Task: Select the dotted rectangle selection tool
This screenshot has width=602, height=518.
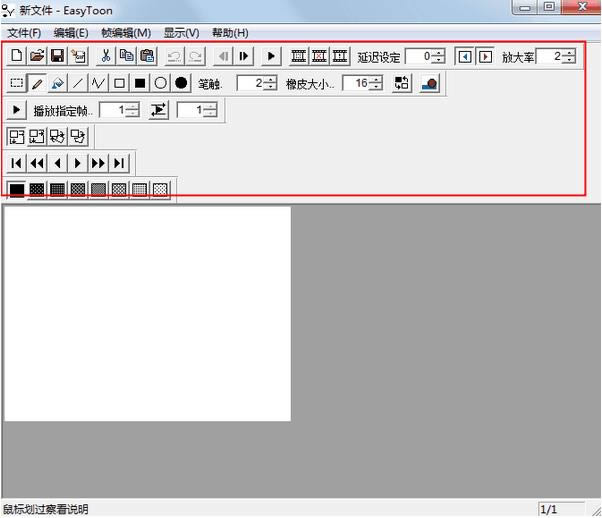Action: 17,83
